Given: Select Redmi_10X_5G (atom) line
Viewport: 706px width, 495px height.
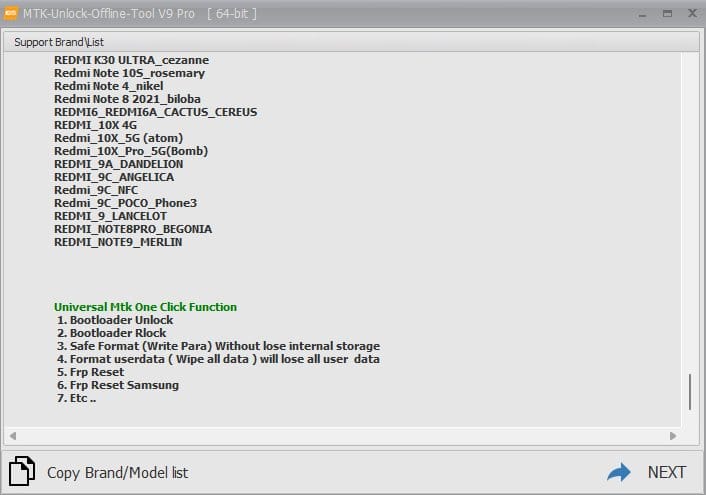Looking at the screenshot, I should click(x=118, y=138).
